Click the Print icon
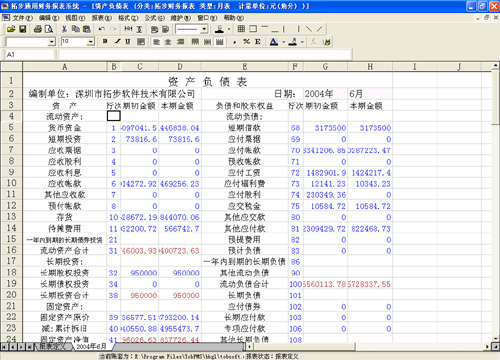The width and height of the screenshot is (500, 360). pos(38,29)
